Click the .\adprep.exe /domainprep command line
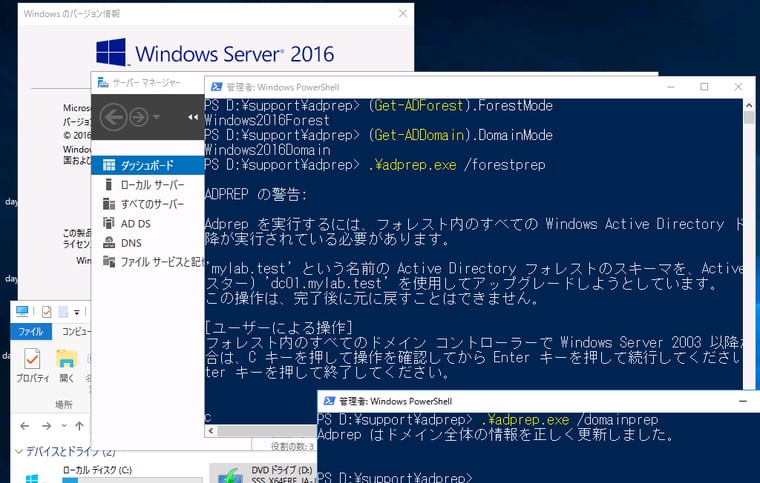Screen dimensions: 760x483 pyautogui.click(x=570, y=420)
